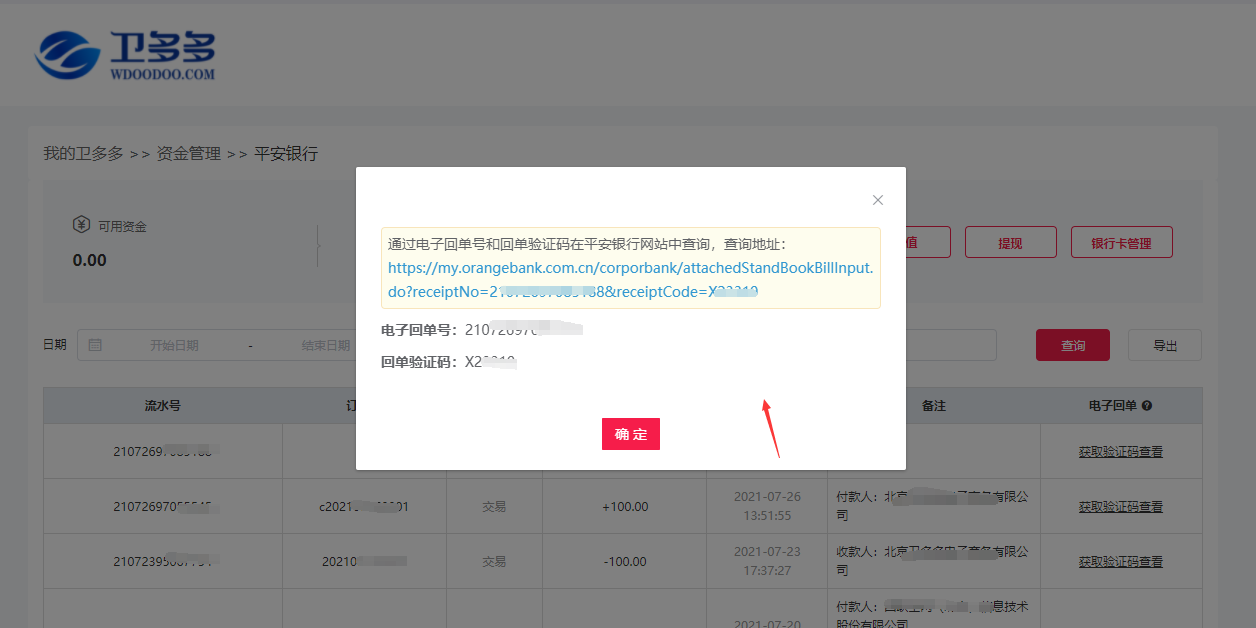The image size is (1256, 628).
Task: Click the help icon next to 电子回单 header
Action: pos(1147,406)
